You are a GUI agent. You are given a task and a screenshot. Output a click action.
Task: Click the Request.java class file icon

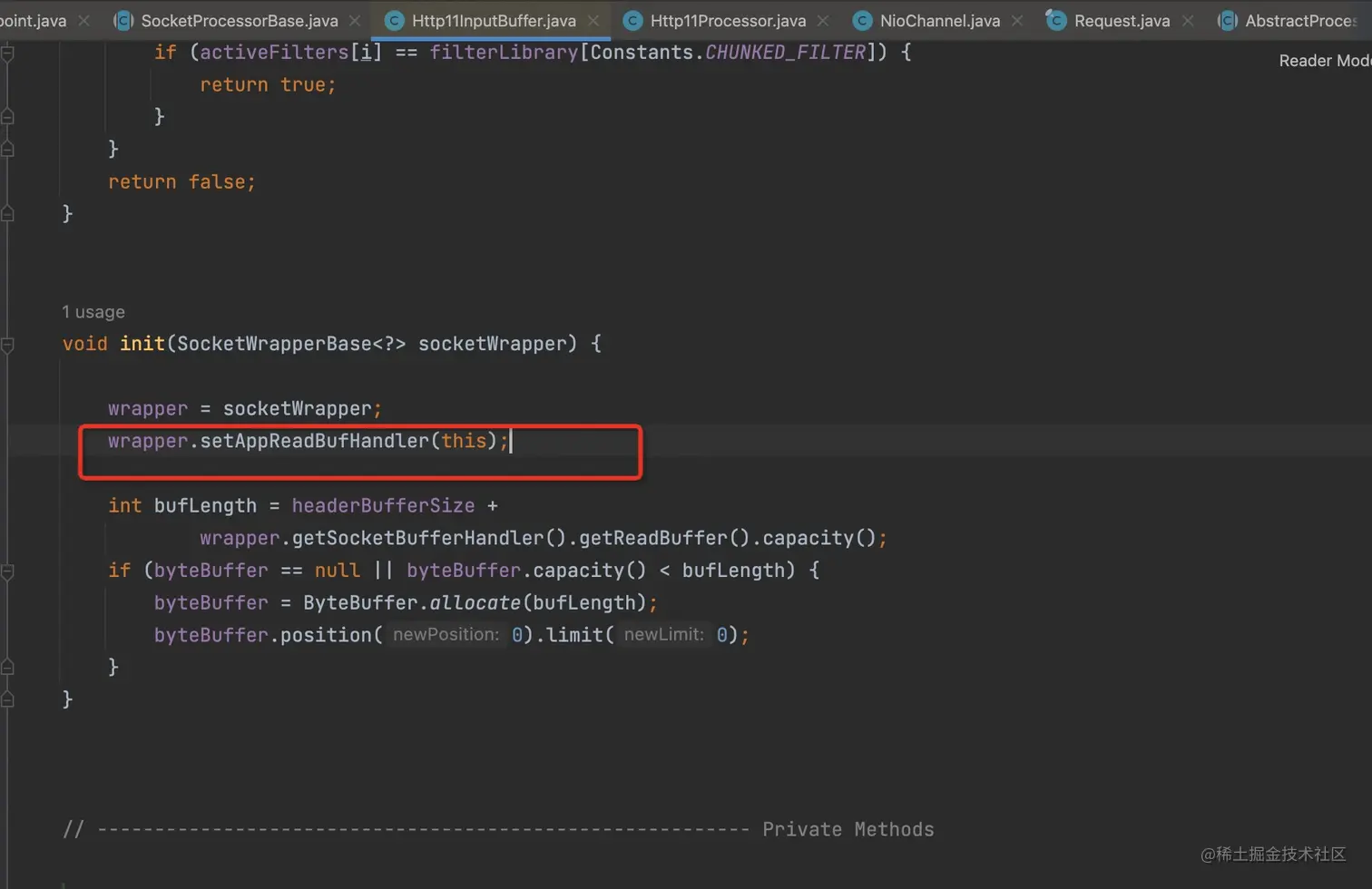coord(1056,20)
